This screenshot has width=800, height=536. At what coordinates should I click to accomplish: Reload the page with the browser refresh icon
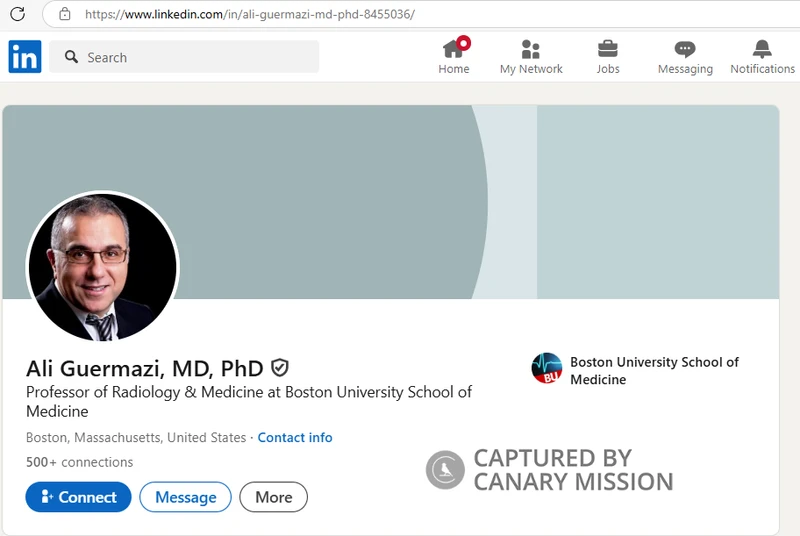click(17, 14)
